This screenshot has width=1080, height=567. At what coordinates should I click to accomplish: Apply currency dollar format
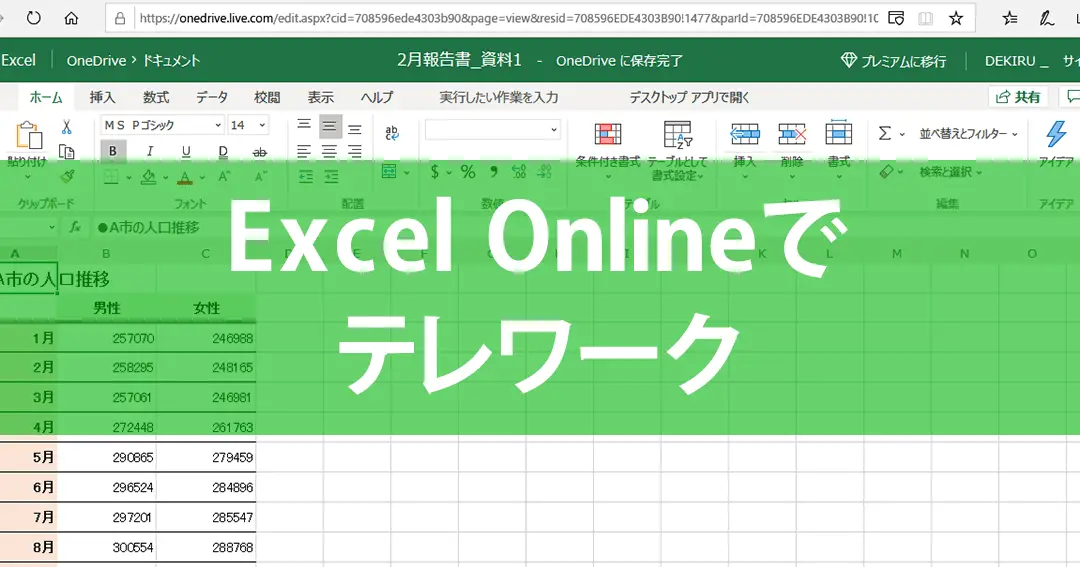434,172
